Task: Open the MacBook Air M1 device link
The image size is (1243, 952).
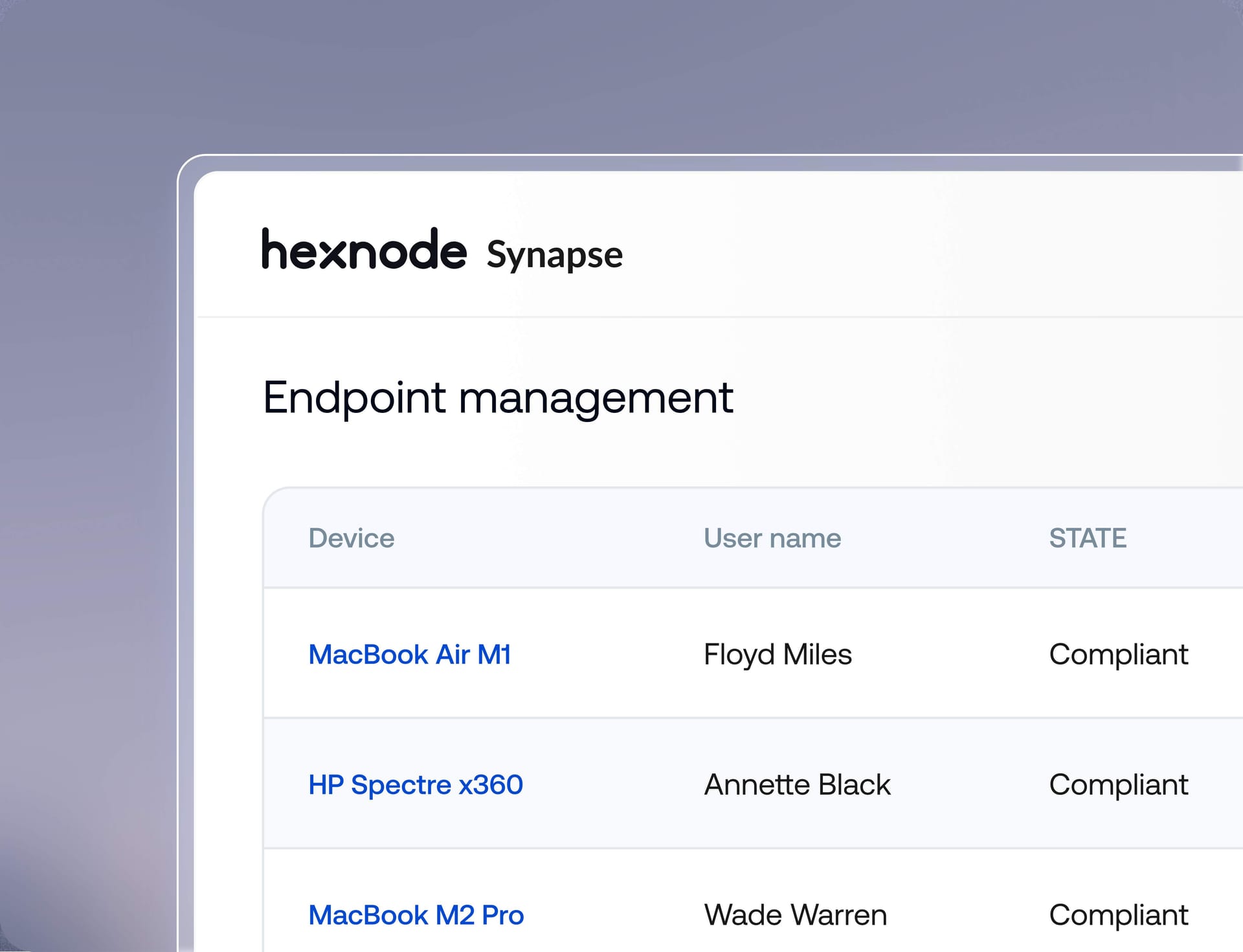Action: click(x=410, y=654)
